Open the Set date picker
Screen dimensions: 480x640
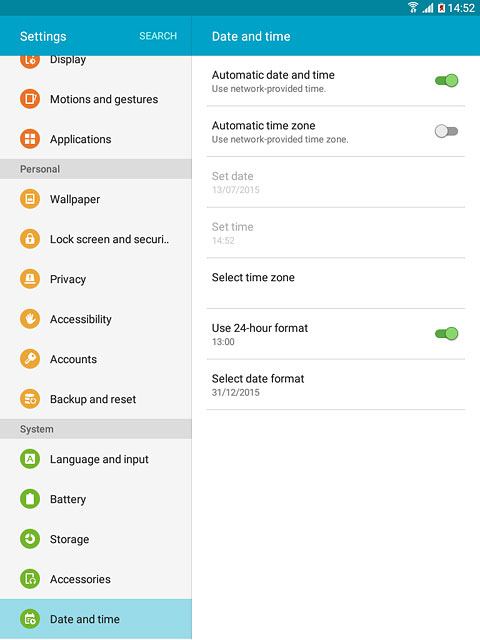pos(336,182)
